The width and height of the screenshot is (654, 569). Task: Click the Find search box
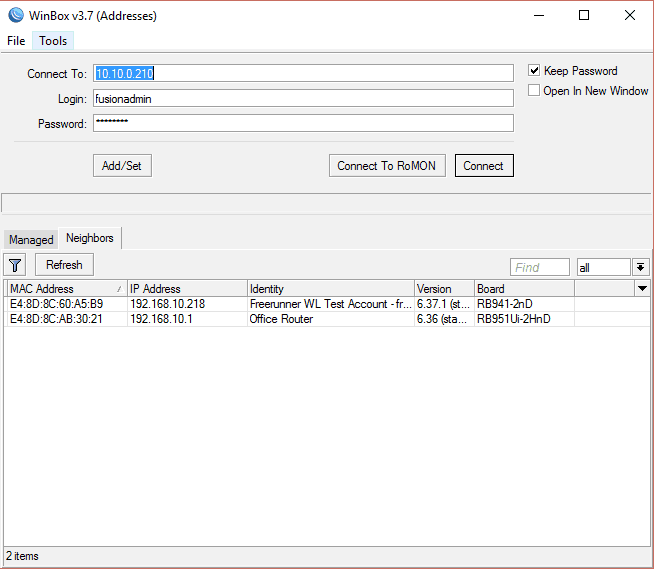540,267
